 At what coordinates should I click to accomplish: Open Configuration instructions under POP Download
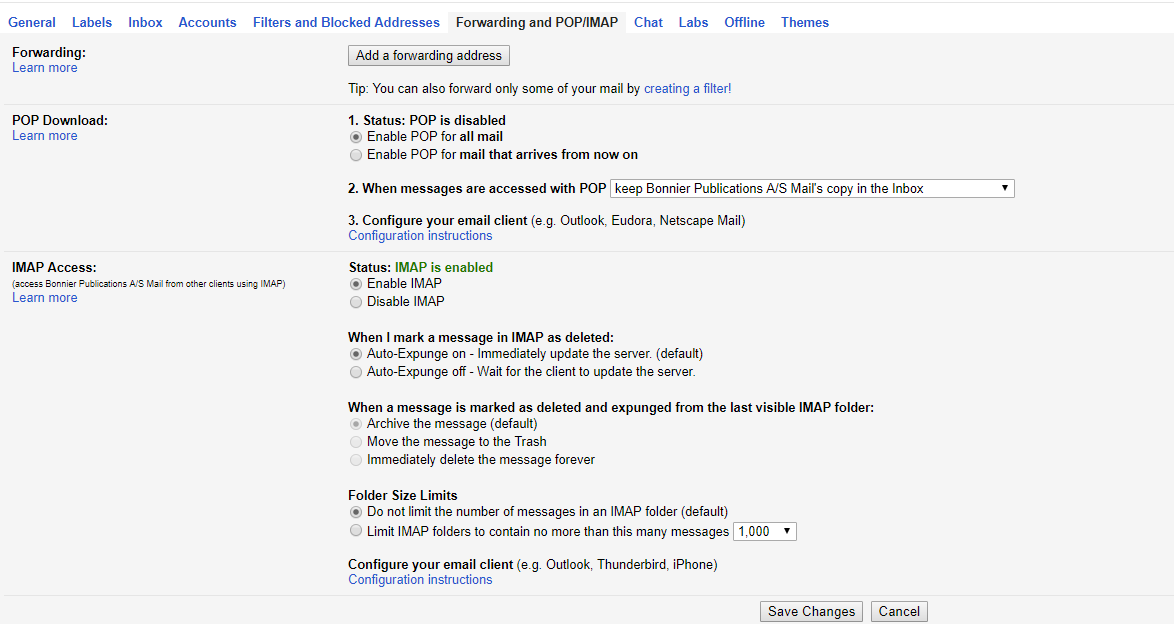pos(420,235)
